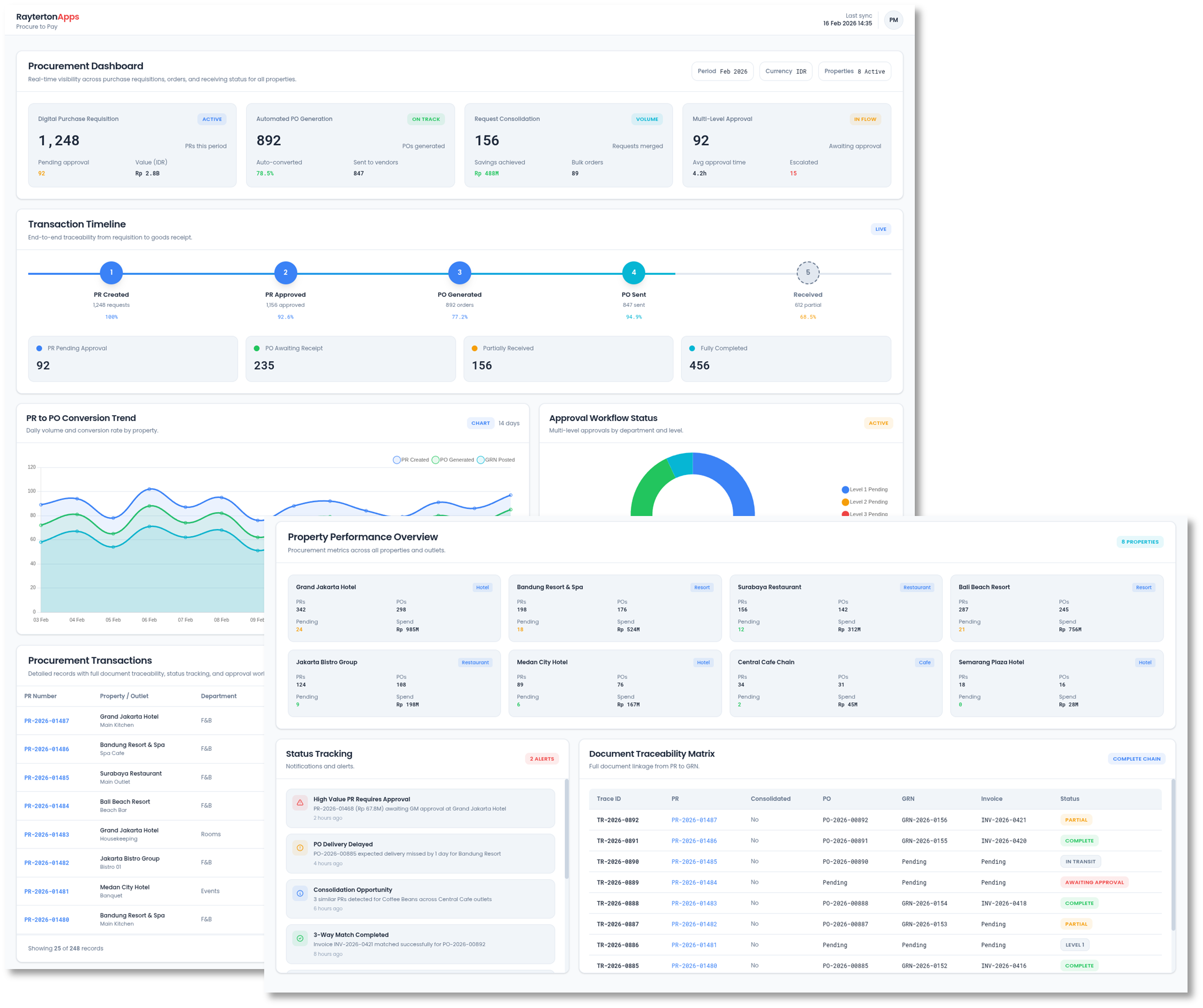Click the info icon on Consolidation Opportunity alert

pos(300,893)
